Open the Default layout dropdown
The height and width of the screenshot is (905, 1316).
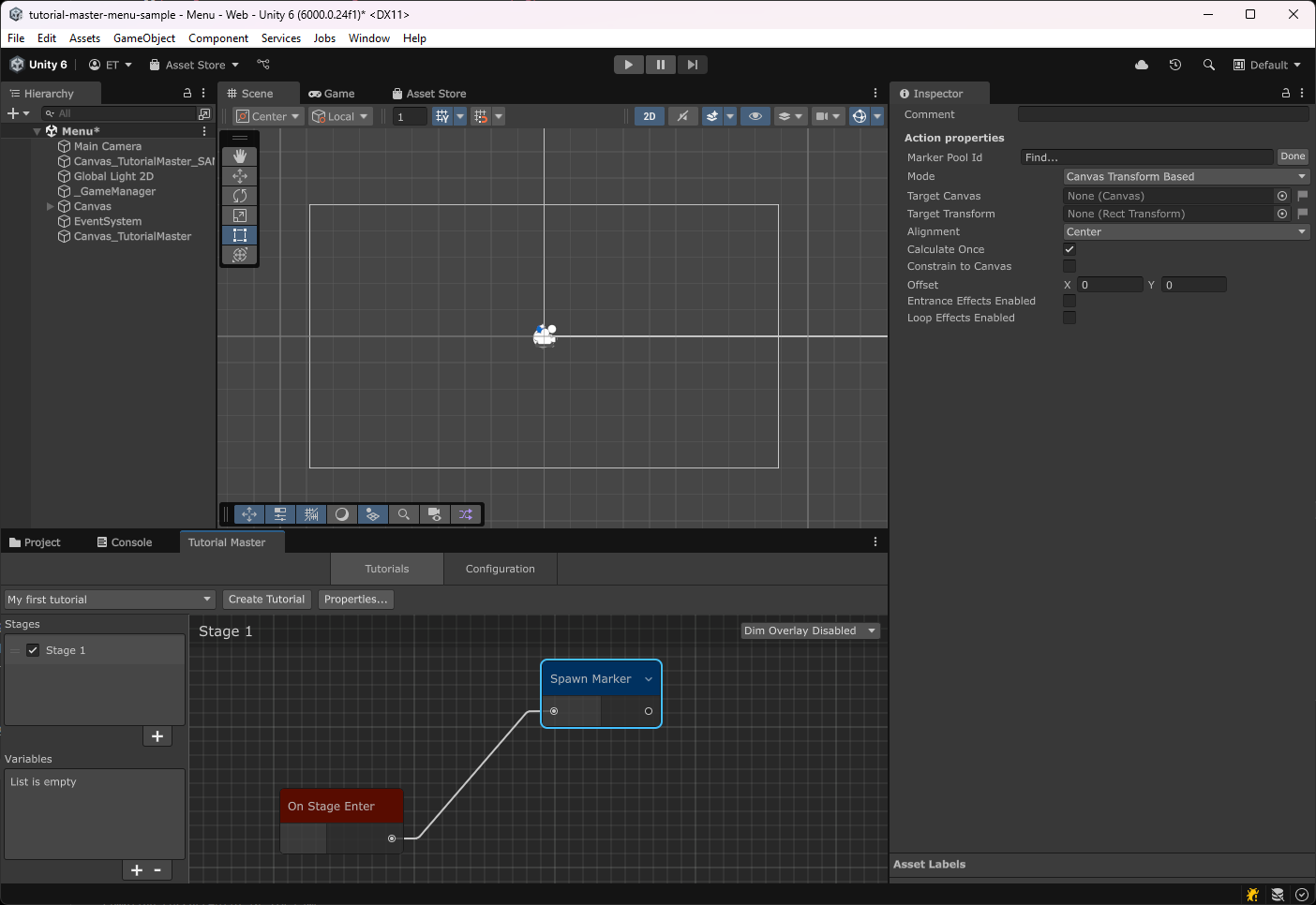[x=1267, y=65]
